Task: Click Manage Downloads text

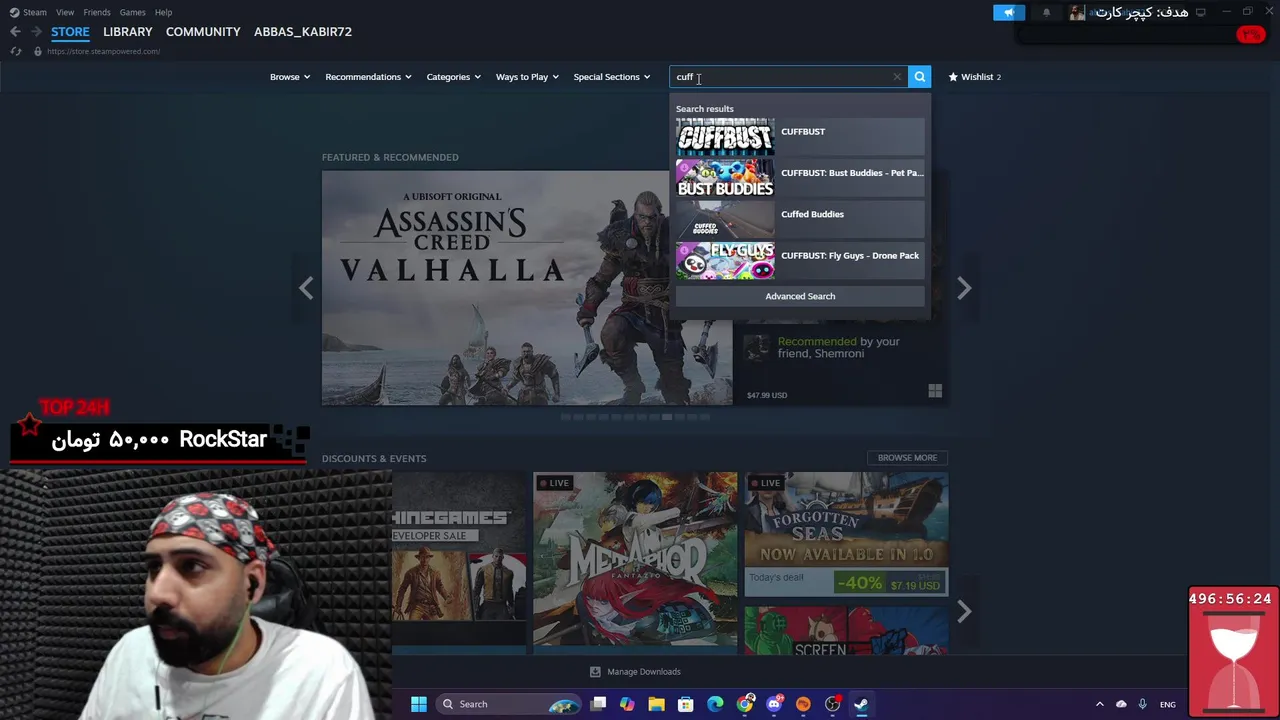Action: point(644,672)
